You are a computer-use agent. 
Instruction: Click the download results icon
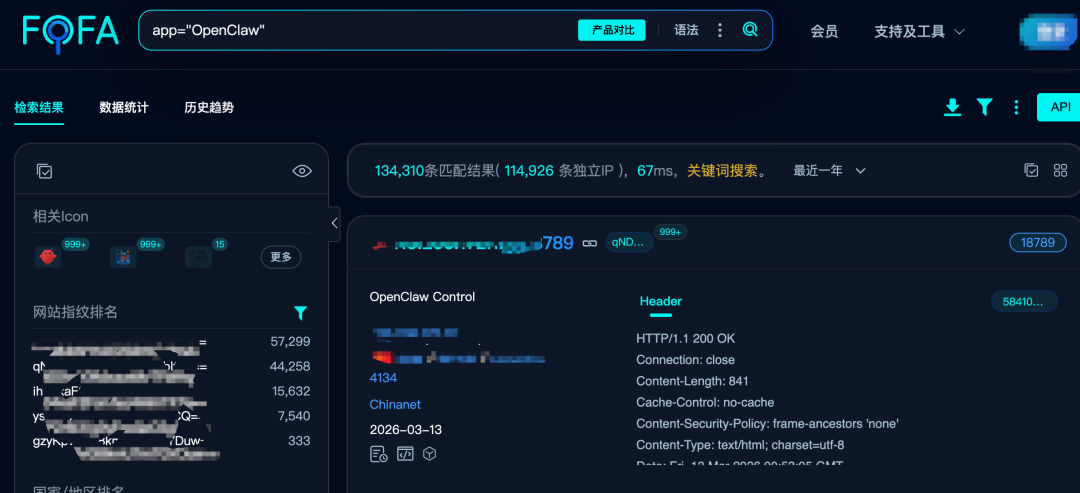pyautogui.click(x=953, y=107)
